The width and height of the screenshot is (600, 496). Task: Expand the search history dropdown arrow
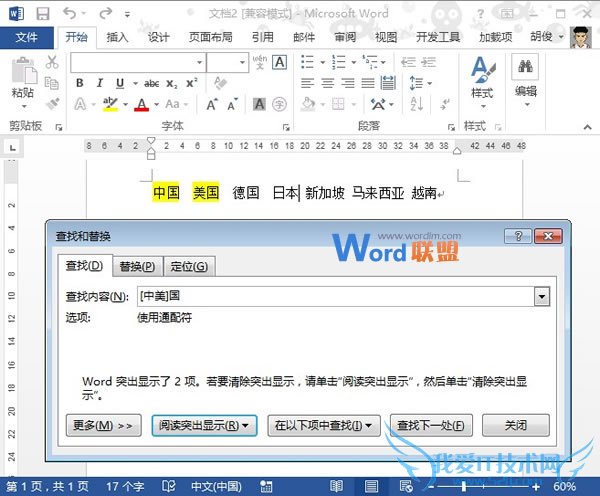pyautogui.click(x=542, y=297)
